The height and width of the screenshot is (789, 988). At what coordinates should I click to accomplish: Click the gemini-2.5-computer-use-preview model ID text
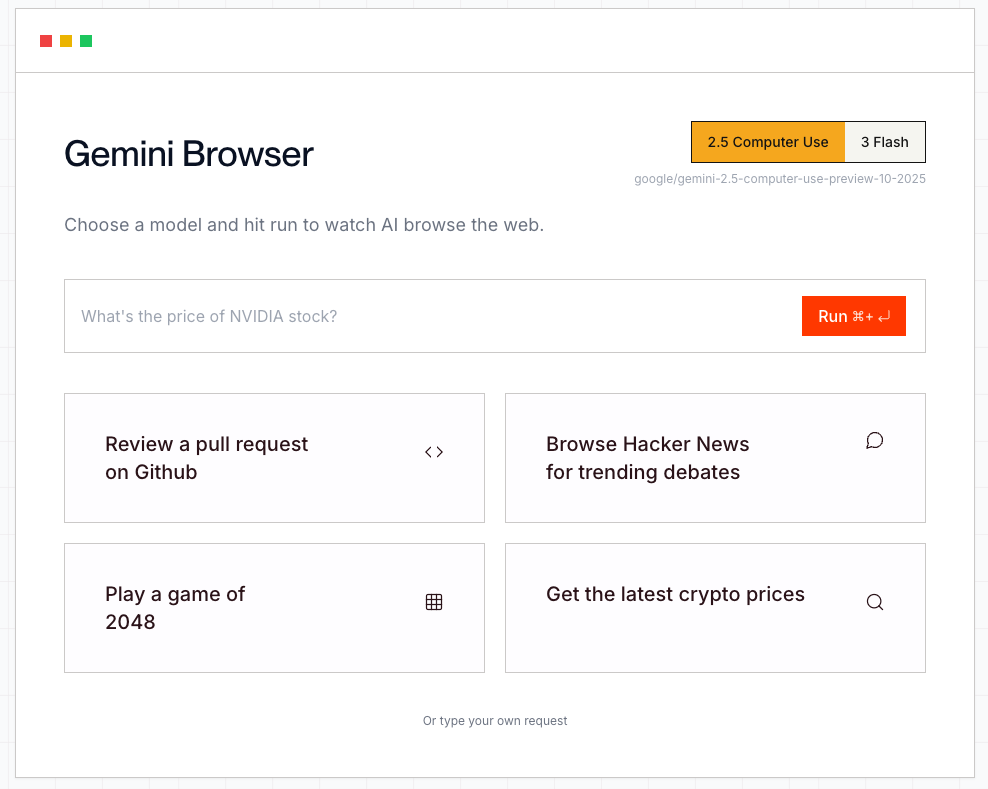(x=780, y=179)
